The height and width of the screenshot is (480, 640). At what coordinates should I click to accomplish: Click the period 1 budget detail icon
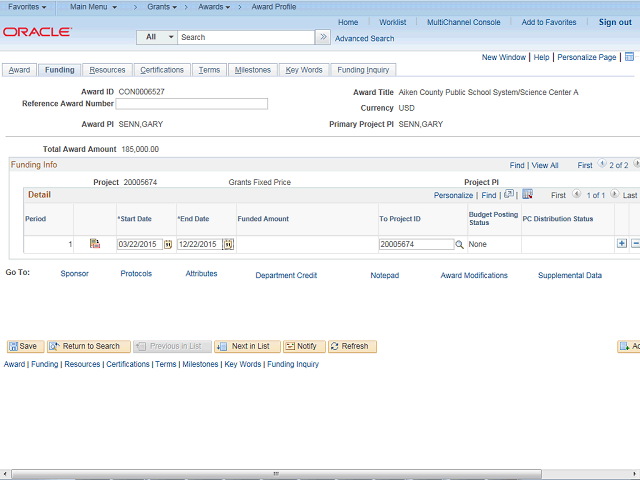95,244
